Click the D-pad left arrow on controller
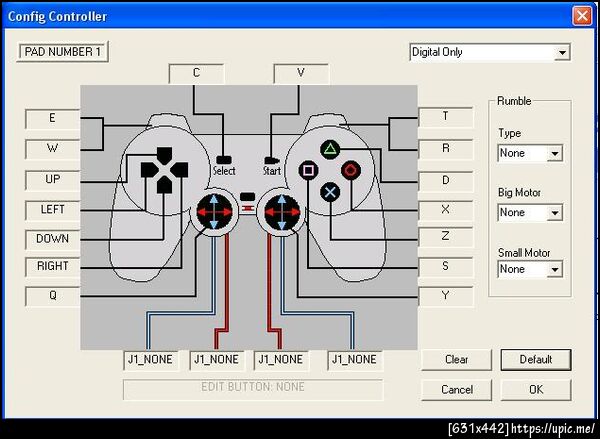This screenshot has width=600, height=439. click(x=149, y=170)
